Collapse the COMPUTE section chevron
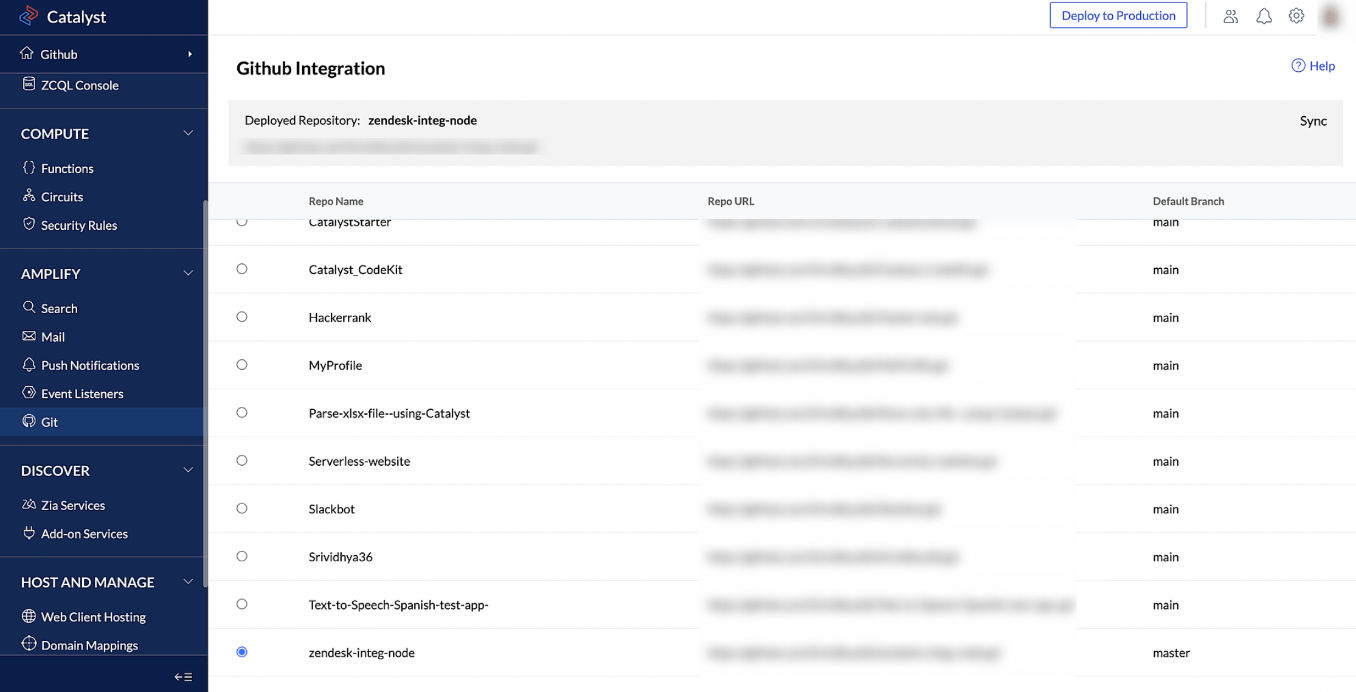 pyautogui.click(x=188, y=133)
